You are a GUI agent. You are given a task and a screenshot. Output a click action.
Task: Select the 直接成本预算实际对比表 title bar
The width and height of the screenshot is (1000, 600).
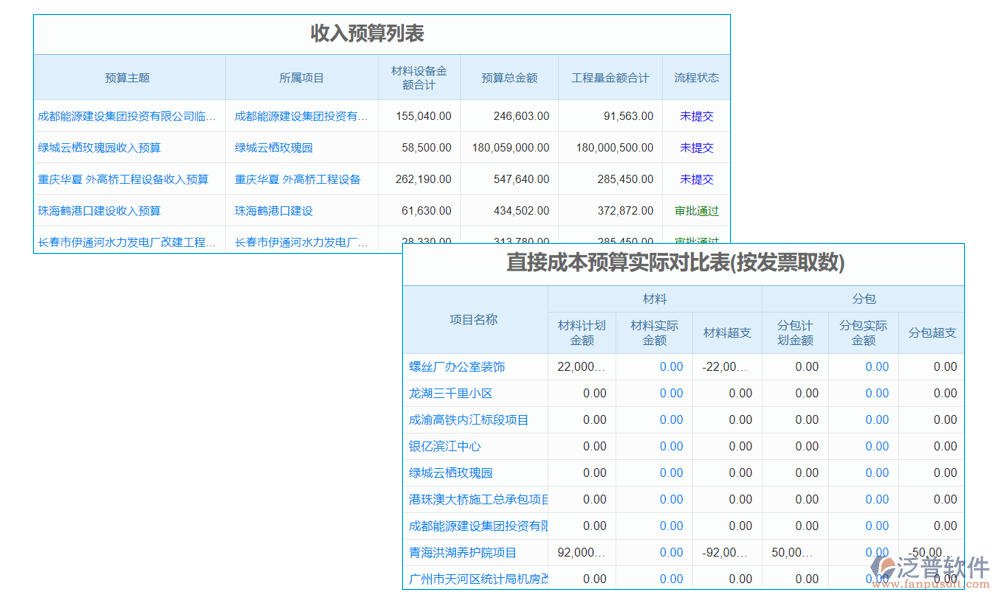pyautogui.click(x=682, y=264)
